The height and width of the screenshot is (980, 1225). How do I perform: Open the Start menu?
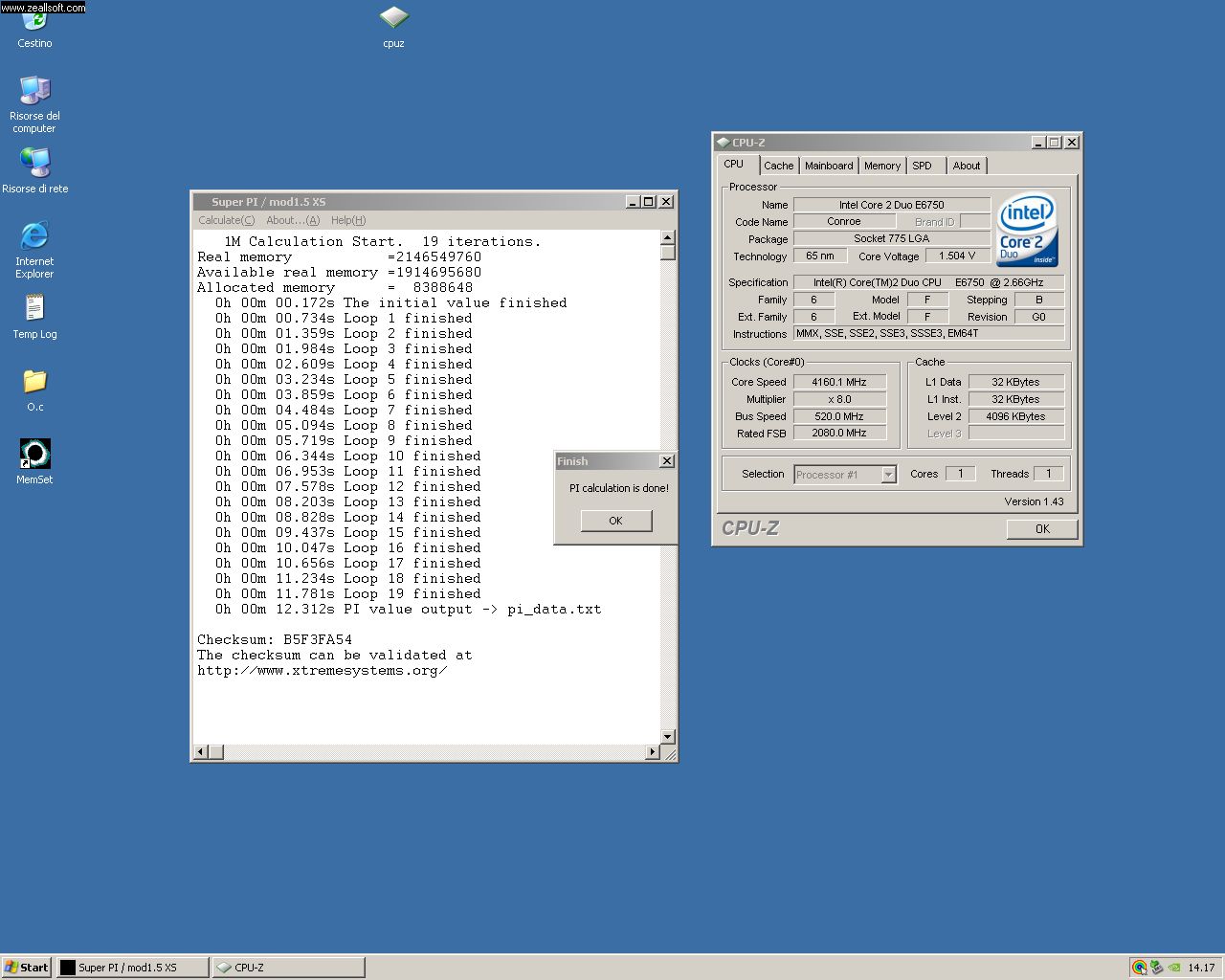(x=26, y=968)
